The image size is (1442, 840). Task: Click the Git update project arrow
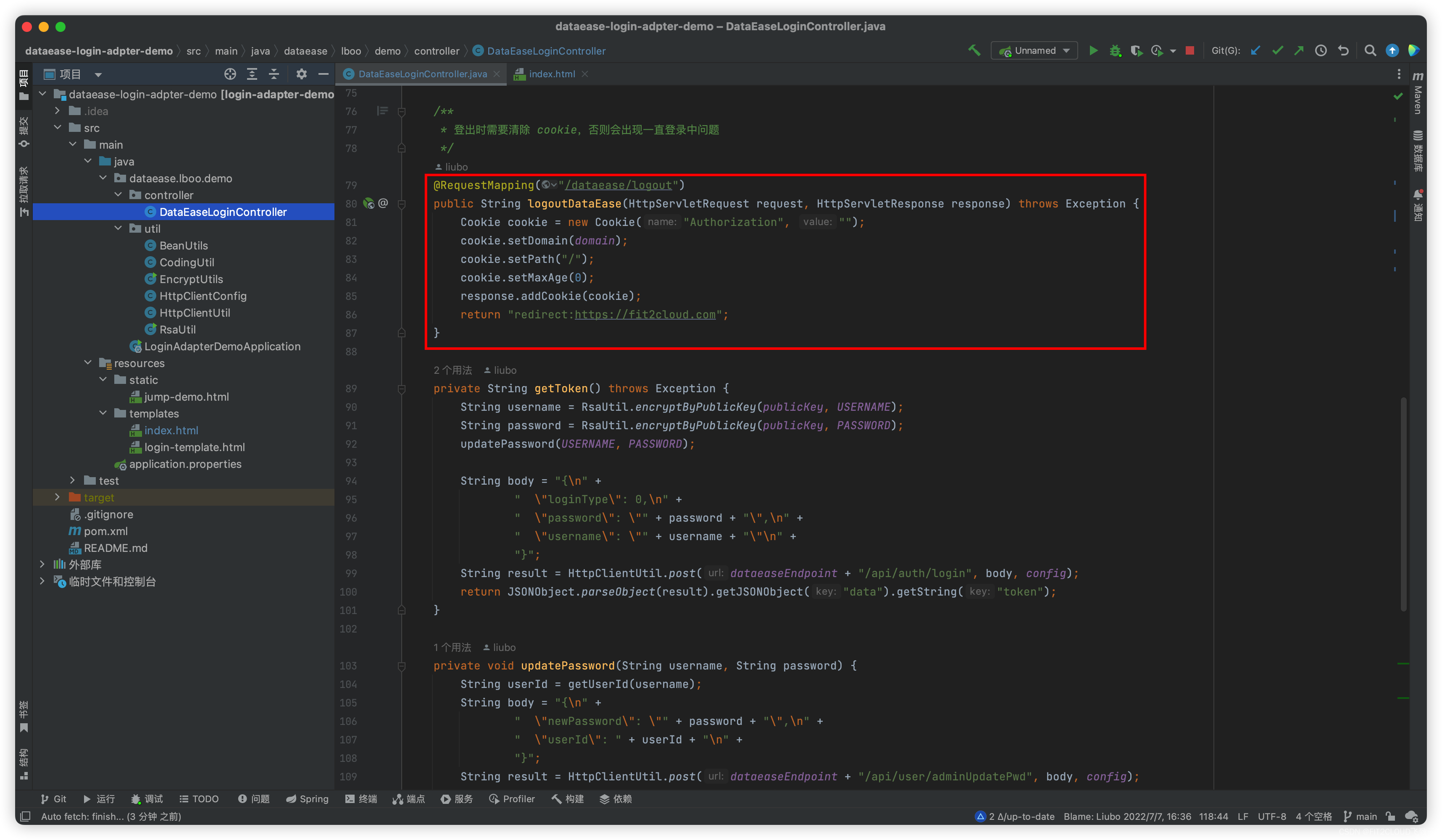click(1255, 51)
